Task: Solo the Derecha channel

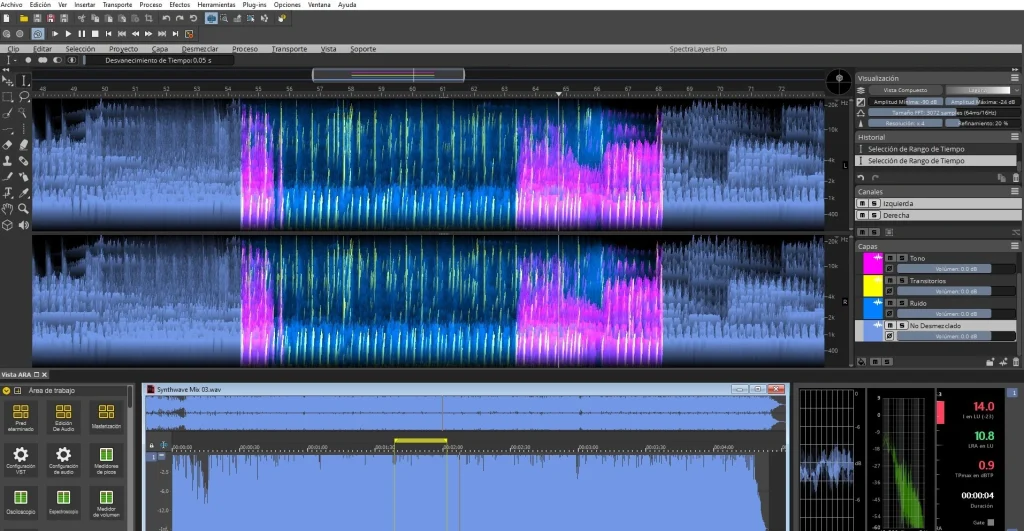Action: pos(873,216)
